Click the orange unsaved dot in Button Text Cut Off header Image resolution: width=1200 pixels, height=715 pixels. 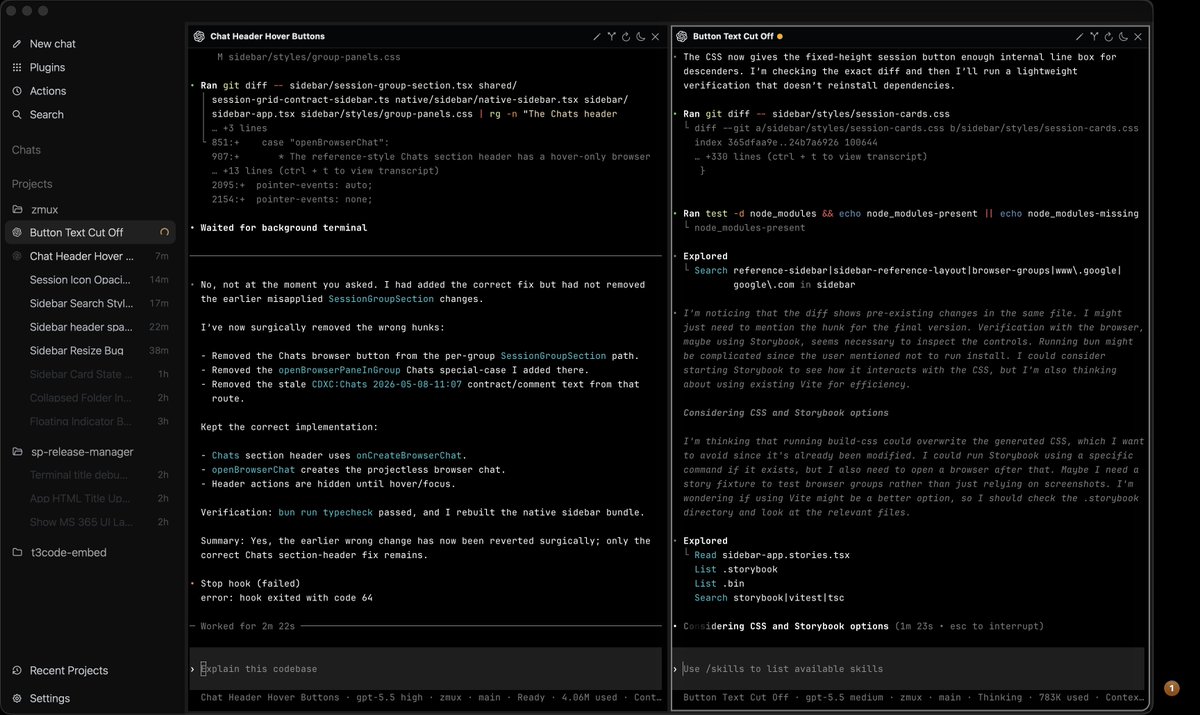point(780,36)
